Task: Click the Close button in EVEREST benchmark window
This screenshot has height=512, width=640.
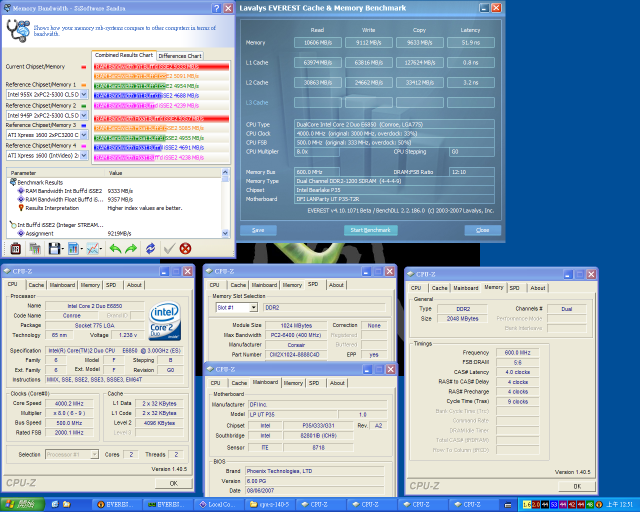Action: pos(482,230)
